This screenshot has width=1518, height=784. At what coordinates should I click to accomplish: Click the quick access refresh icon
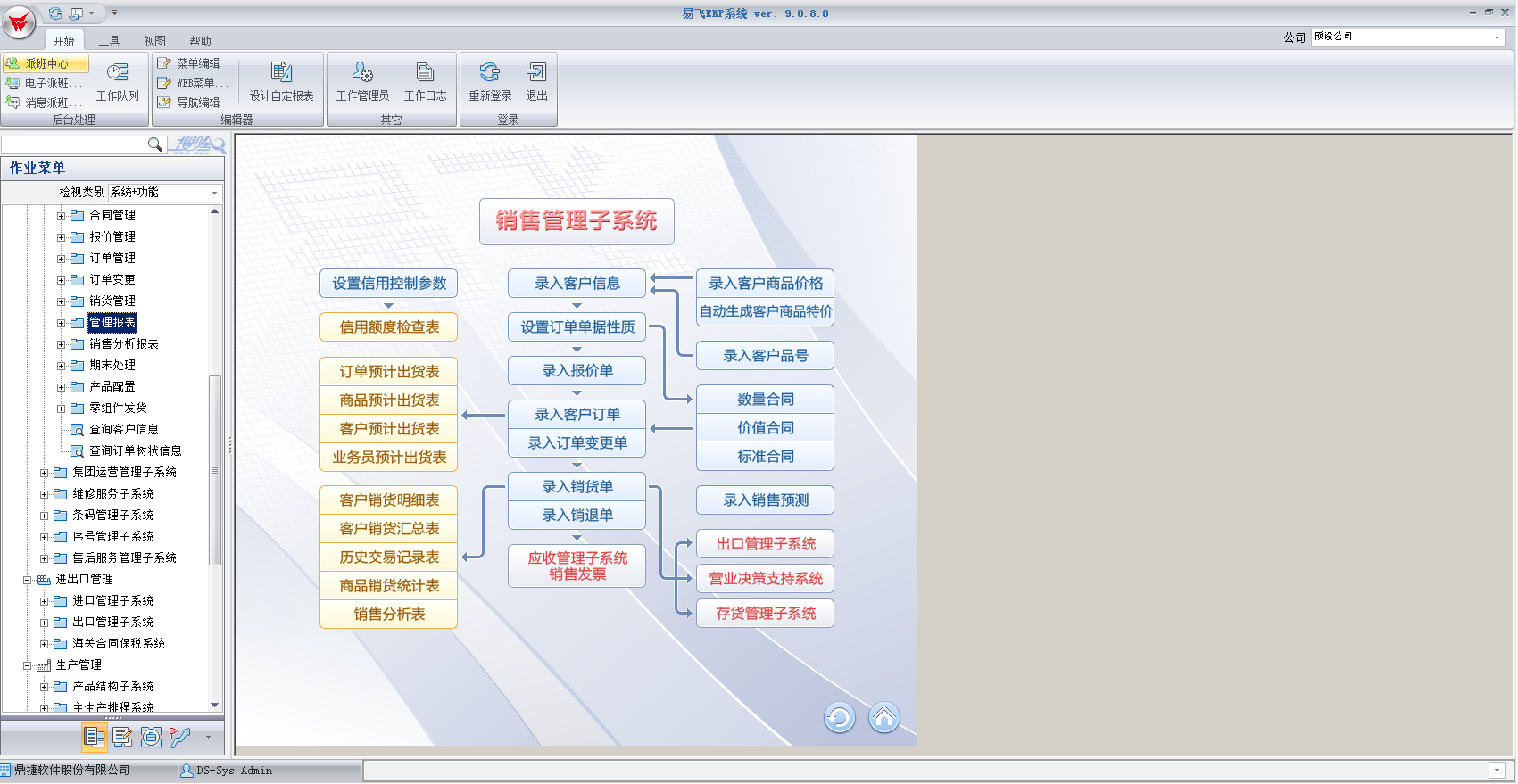tap(56, 13)
